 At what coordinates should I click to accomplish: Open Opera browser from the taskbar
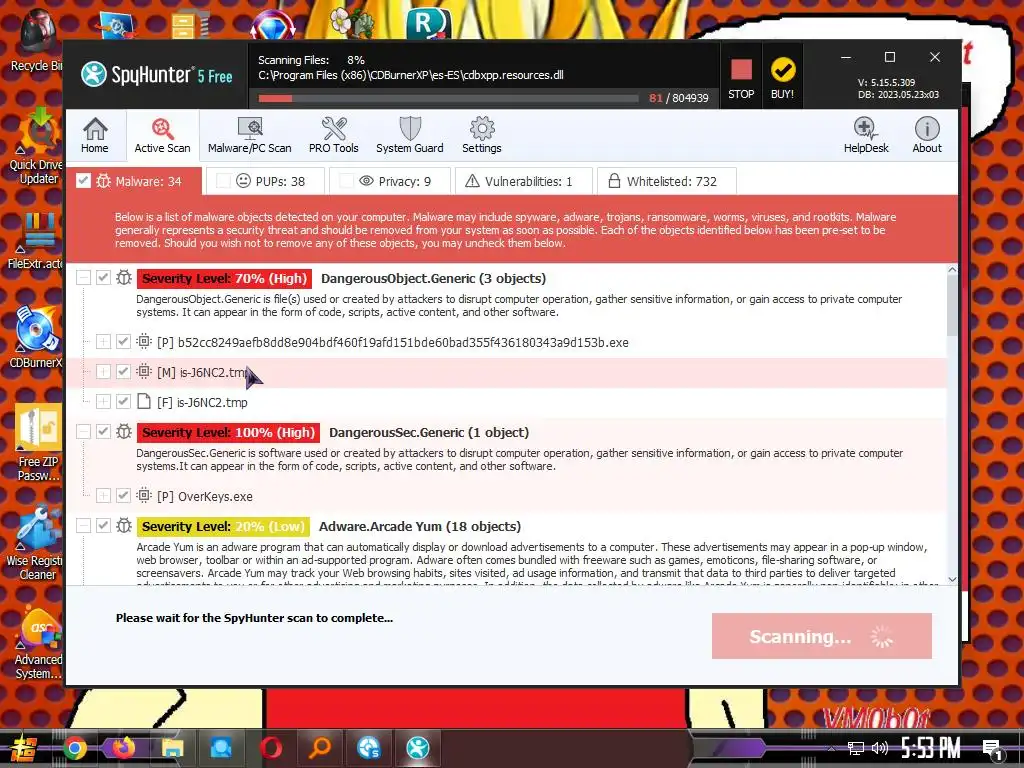tap(271, 748)
